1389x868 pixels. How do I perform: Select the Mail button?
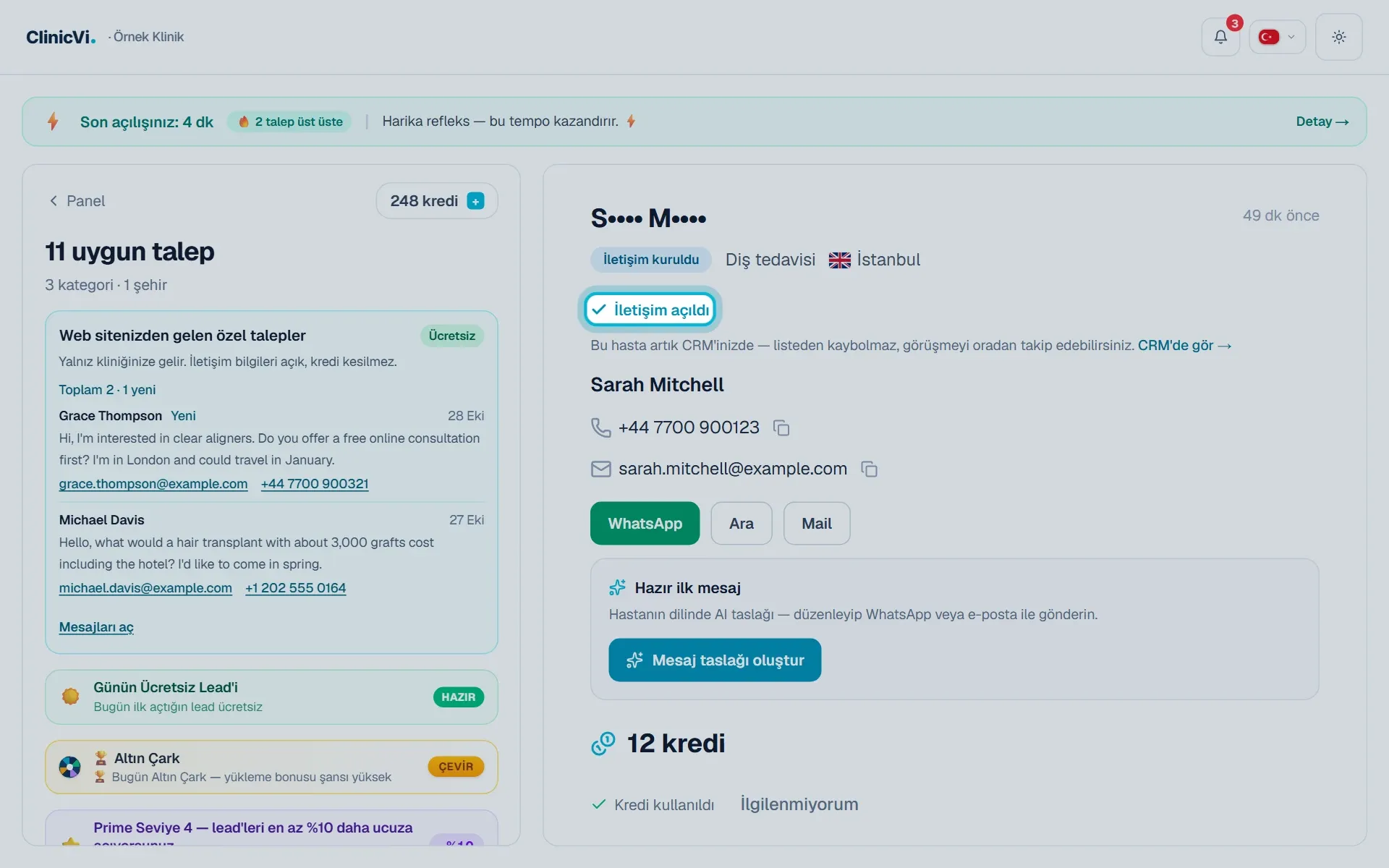(x=816, y=523)
